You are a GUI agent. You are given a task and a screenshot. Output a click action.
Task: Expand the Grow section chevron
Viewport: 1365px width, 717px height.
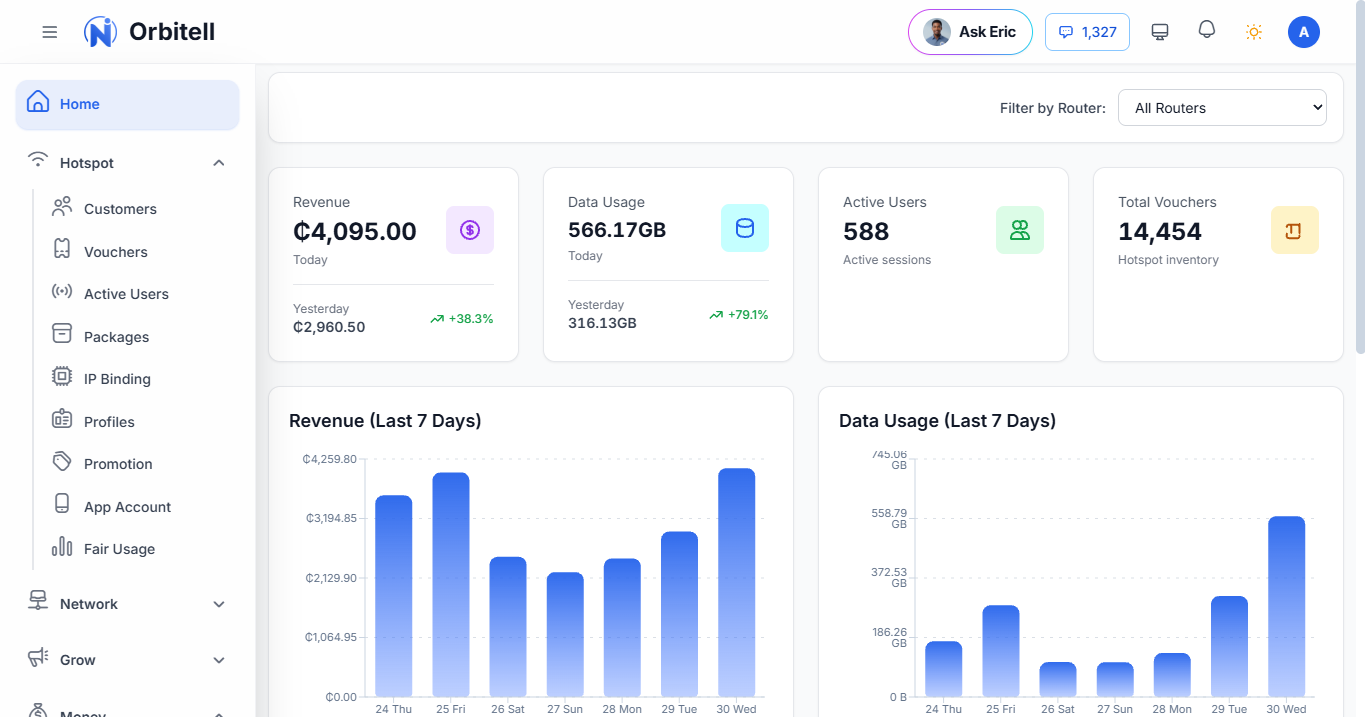click(x=219, y=660)
